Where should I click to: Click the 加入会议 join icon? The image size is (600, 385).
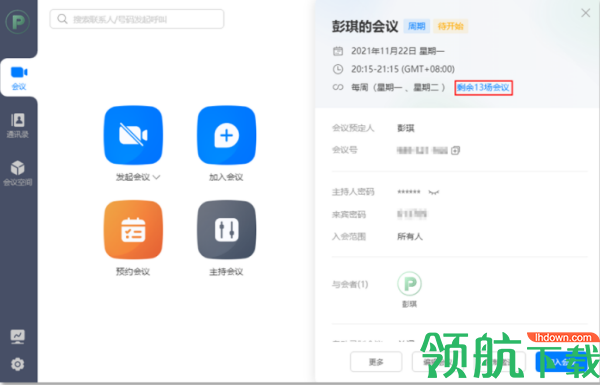[227, 135]
